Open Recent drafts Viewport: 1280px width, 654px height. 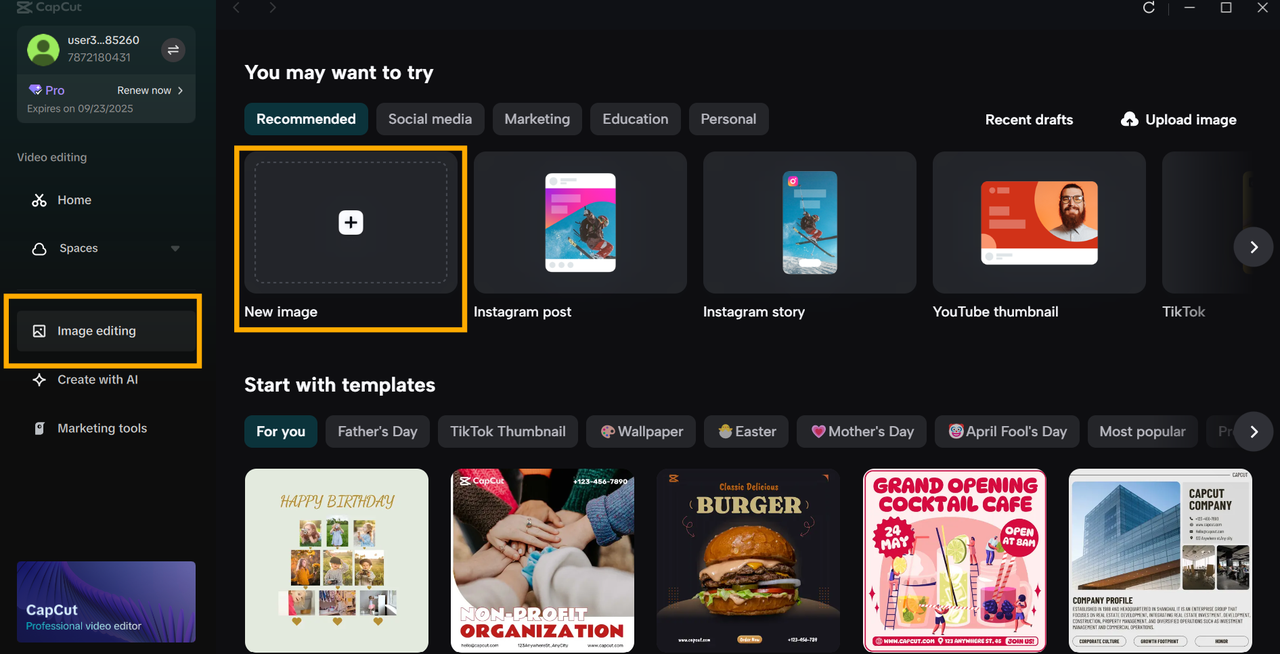(1029, 120)
